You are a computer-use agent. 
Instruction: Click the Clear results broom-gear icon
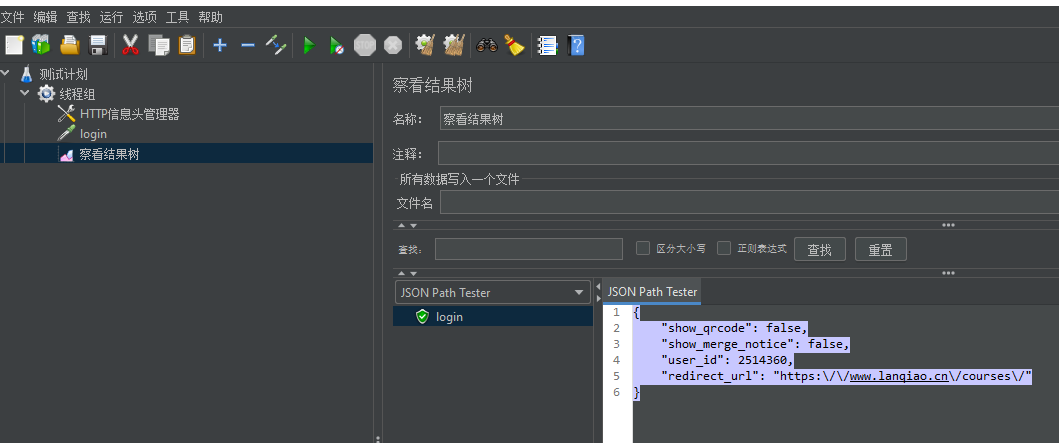pyautogui.click(x=424, y=45)
